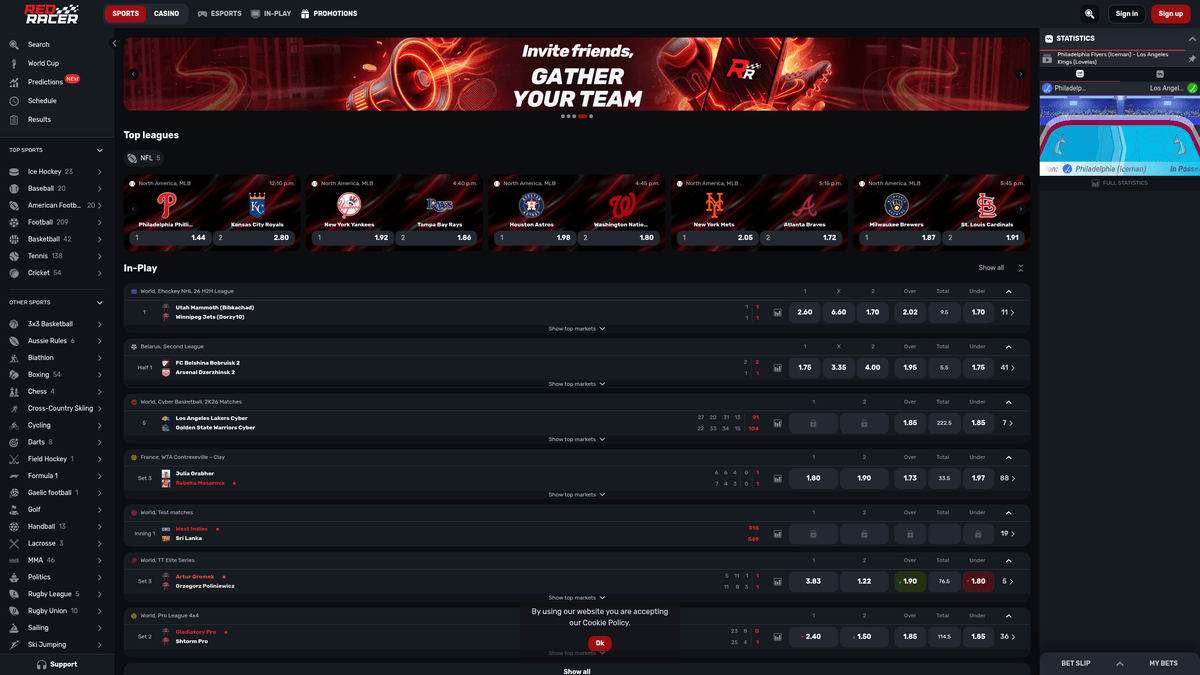Viewport: 1200px width, 675px height.
Task: Pin the Philadelphia Flyers statistics widget
Action: click(x=1192, y=59)
